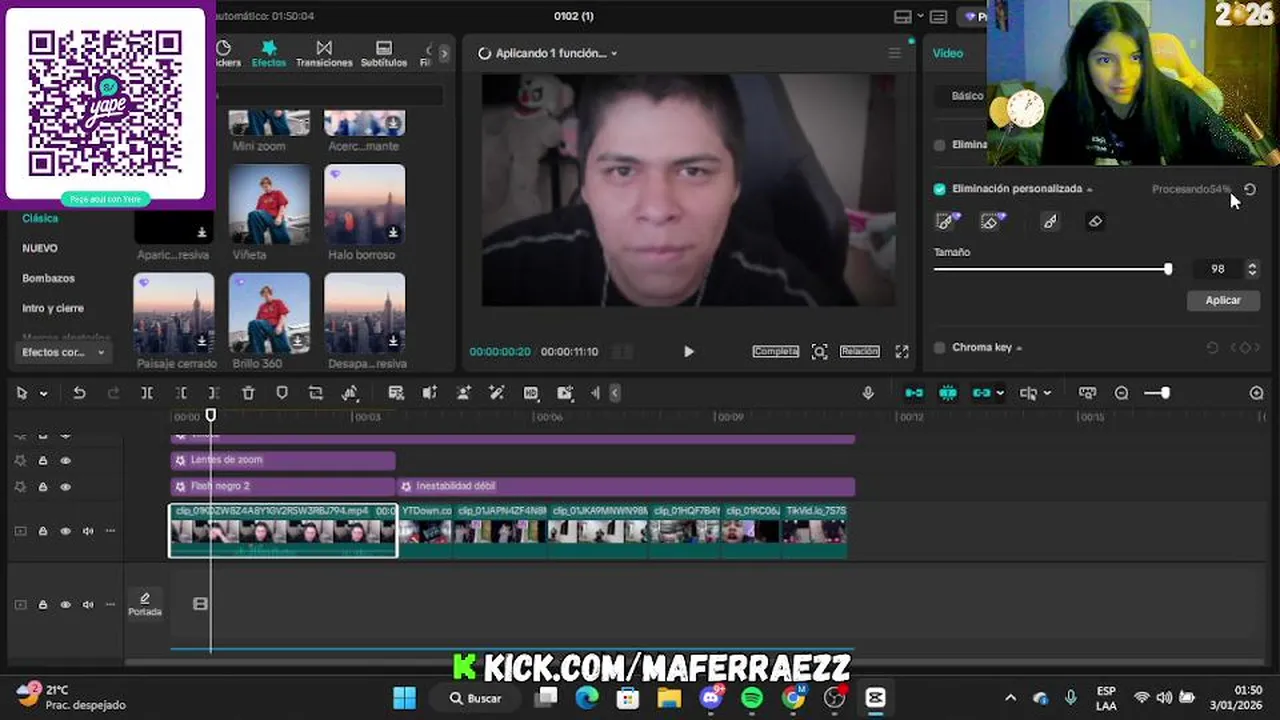The image size is (1280, 720).
Task: Select the Bombazos effects category
Action: tap(49, 278)
